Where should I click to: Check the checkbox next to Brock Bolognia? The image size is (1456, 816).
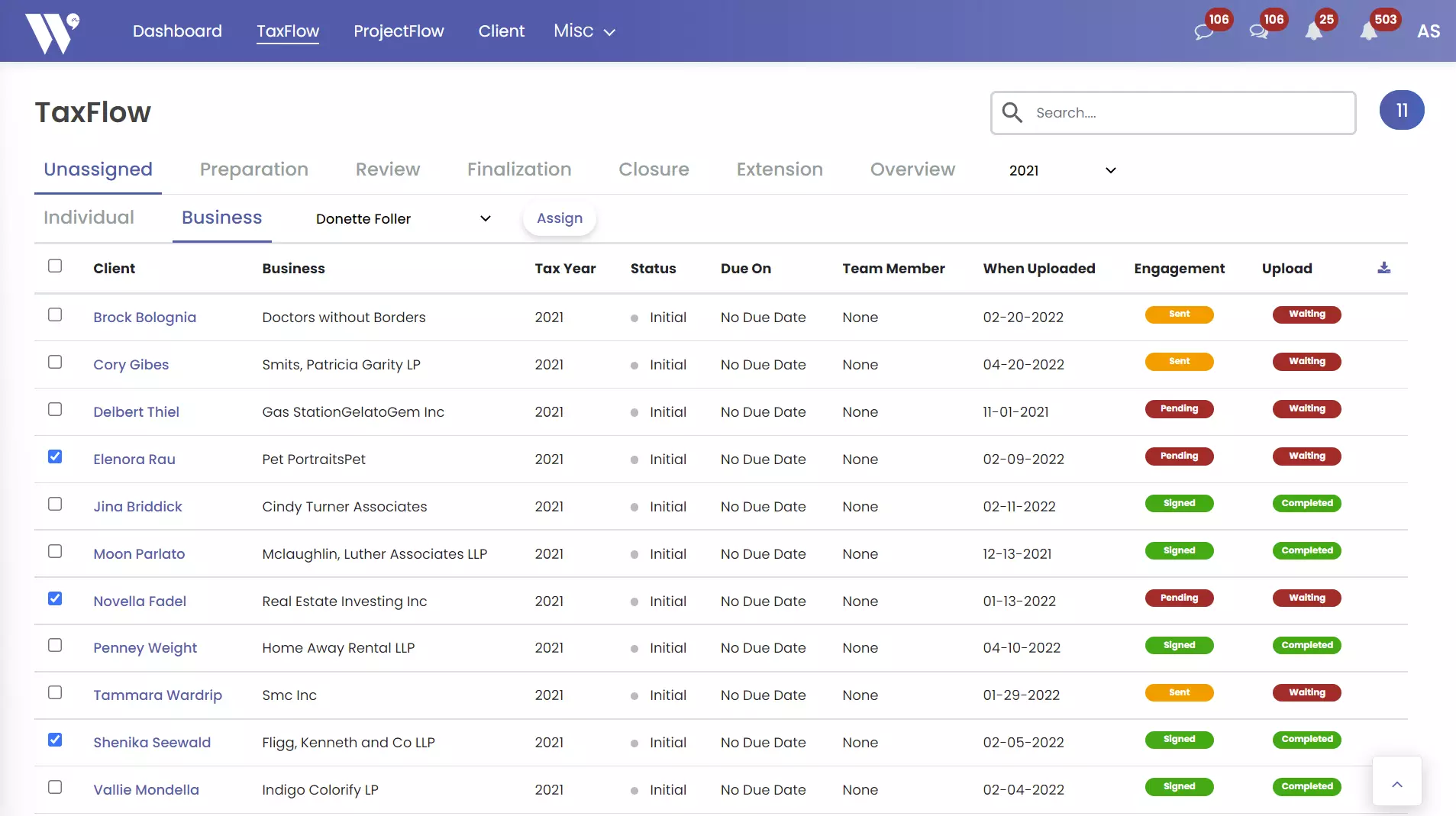55,314
